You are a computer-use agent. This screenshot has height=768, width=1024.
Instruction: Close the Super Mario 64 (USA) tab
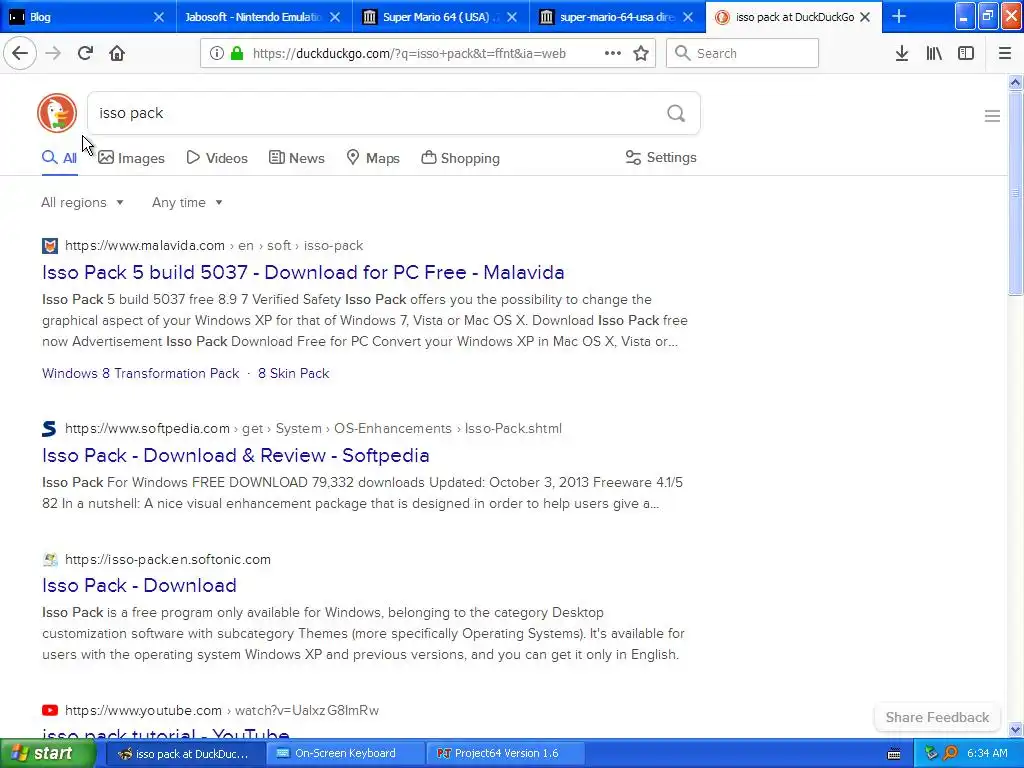(512, 17)
